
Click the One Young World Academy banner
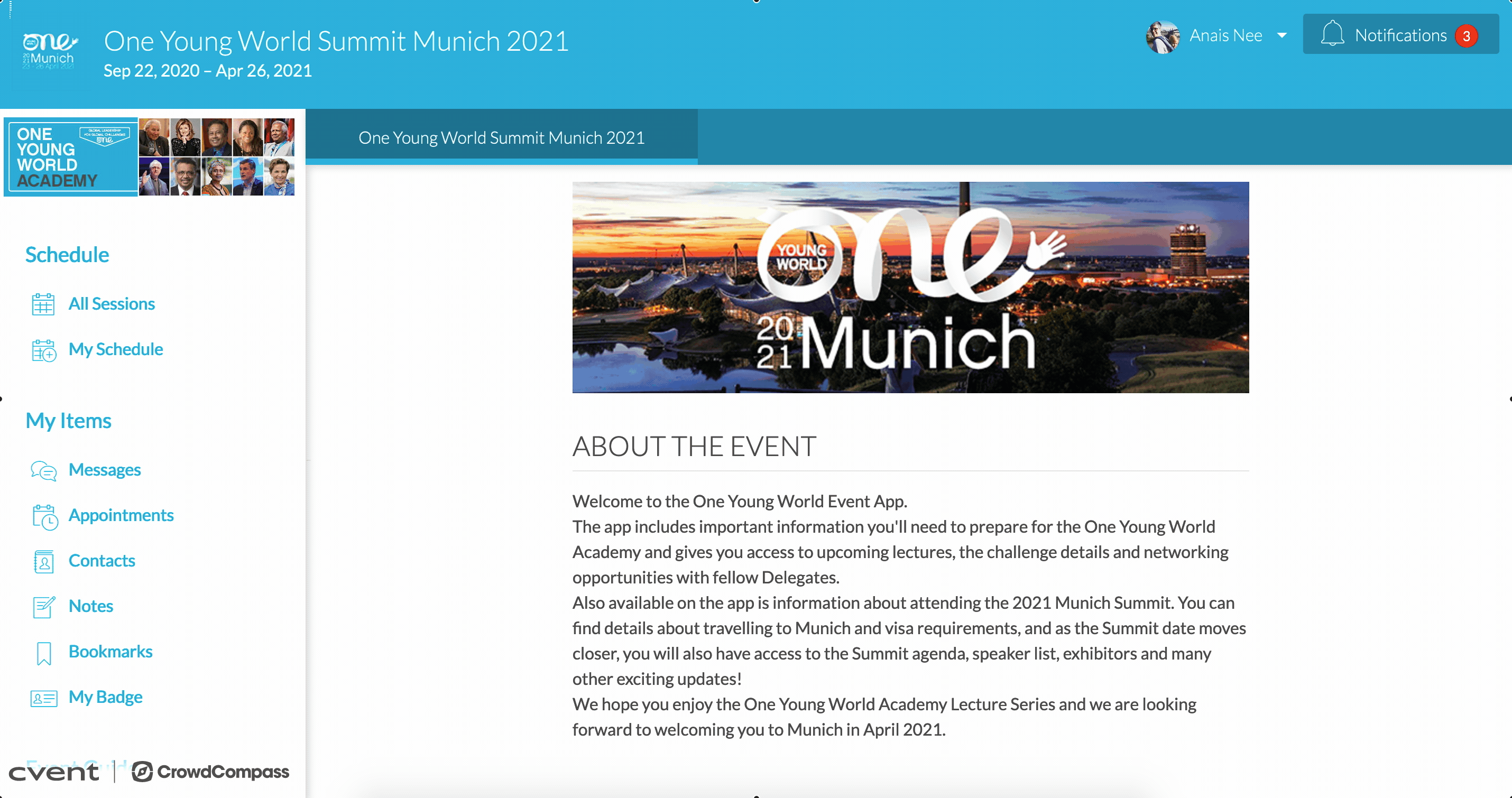(x=149, y=156)
